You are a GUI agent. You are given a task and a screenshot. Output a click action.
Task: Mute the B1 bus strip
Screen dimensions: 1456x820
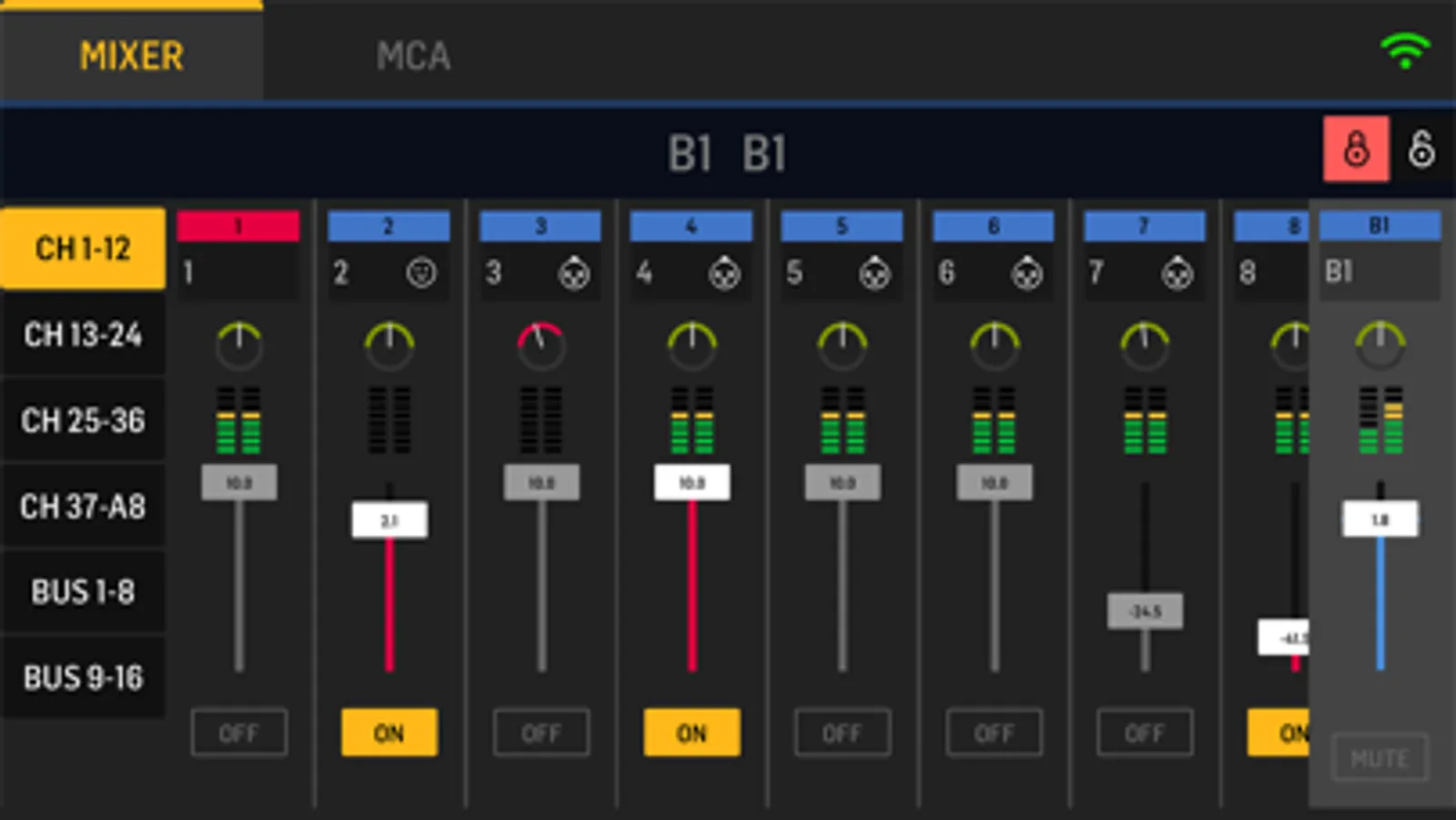pos(1380,758)
